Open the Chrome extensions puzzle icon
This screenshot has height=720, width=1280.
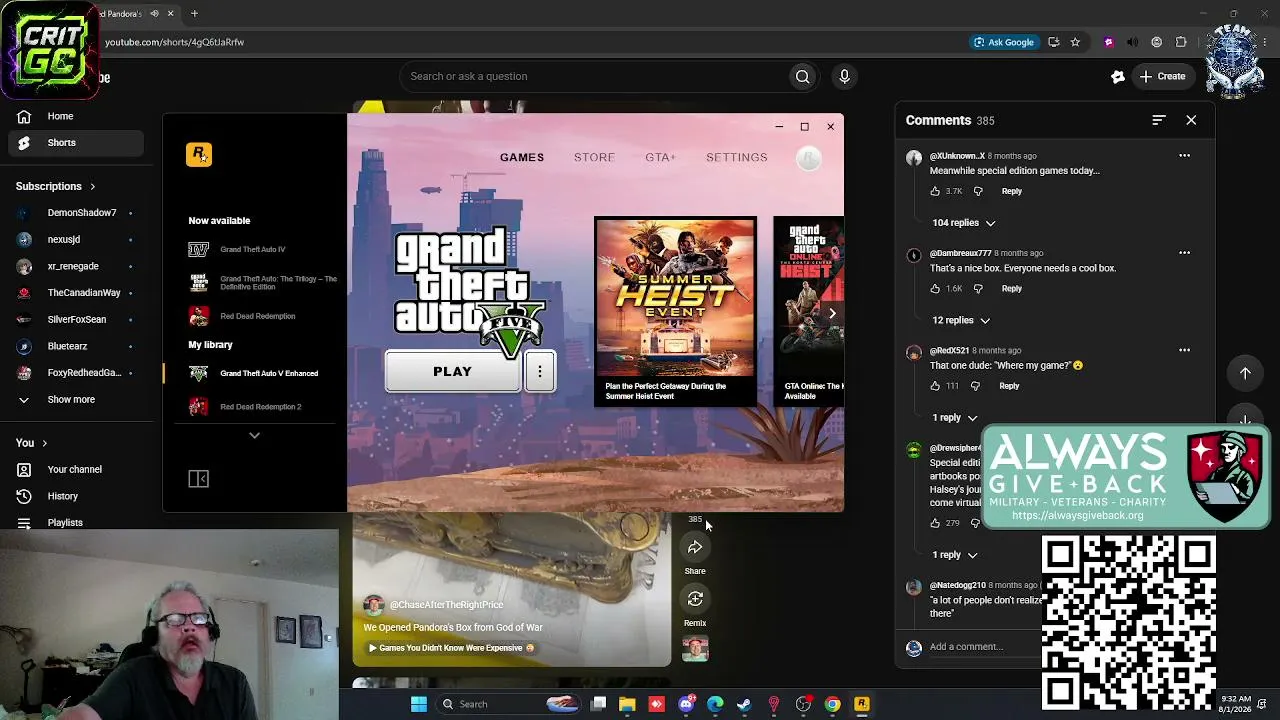pyautogui.click(x=1181, y=42)
